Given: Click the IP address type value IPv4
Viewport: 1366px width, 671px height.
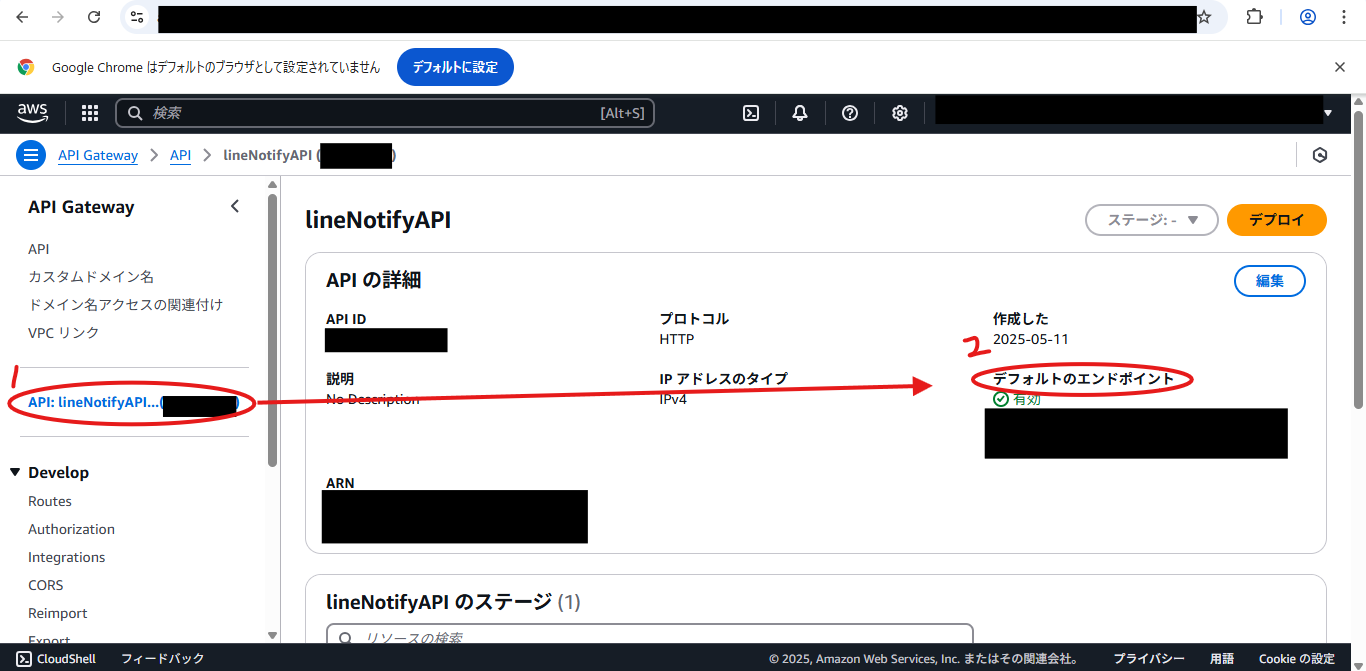Looking at the screenshot, I should click(673, 399).
